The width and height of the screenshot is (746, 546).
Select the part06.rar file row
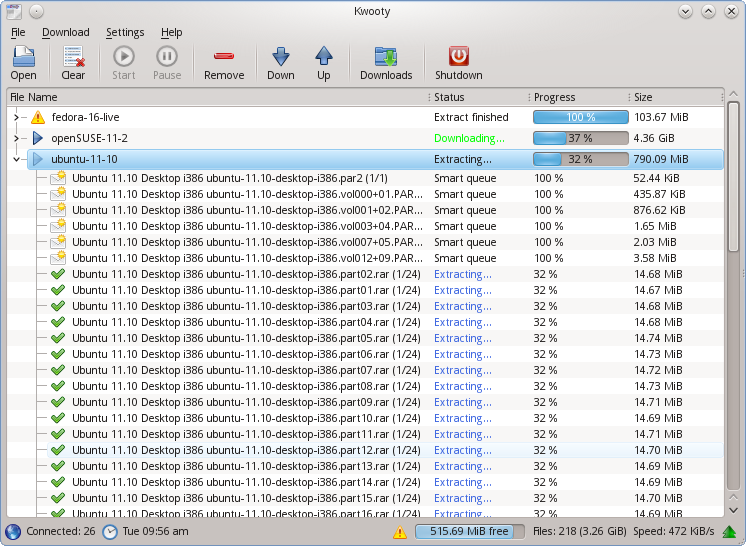385,354
